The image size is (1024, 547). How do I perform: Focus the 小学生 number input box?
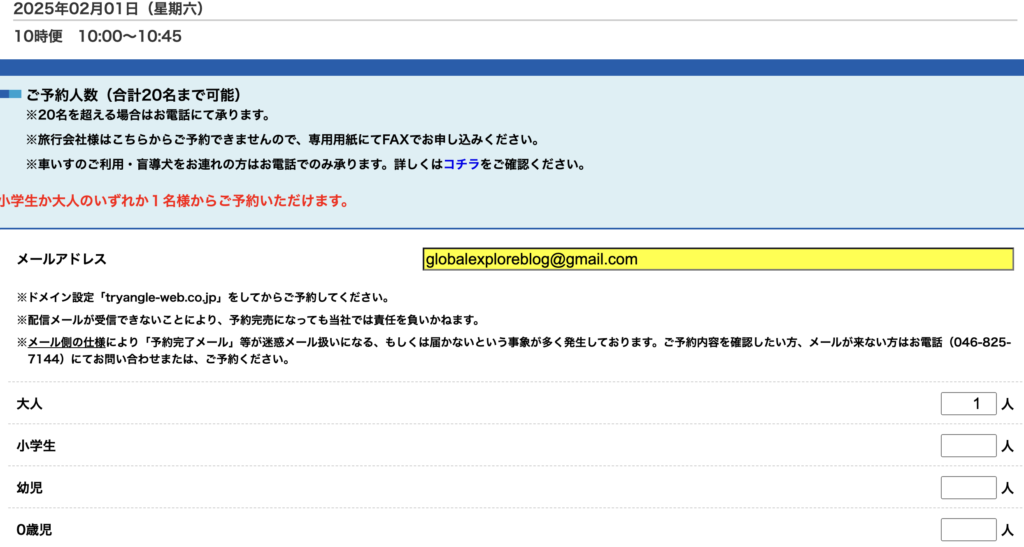(968, 446)
